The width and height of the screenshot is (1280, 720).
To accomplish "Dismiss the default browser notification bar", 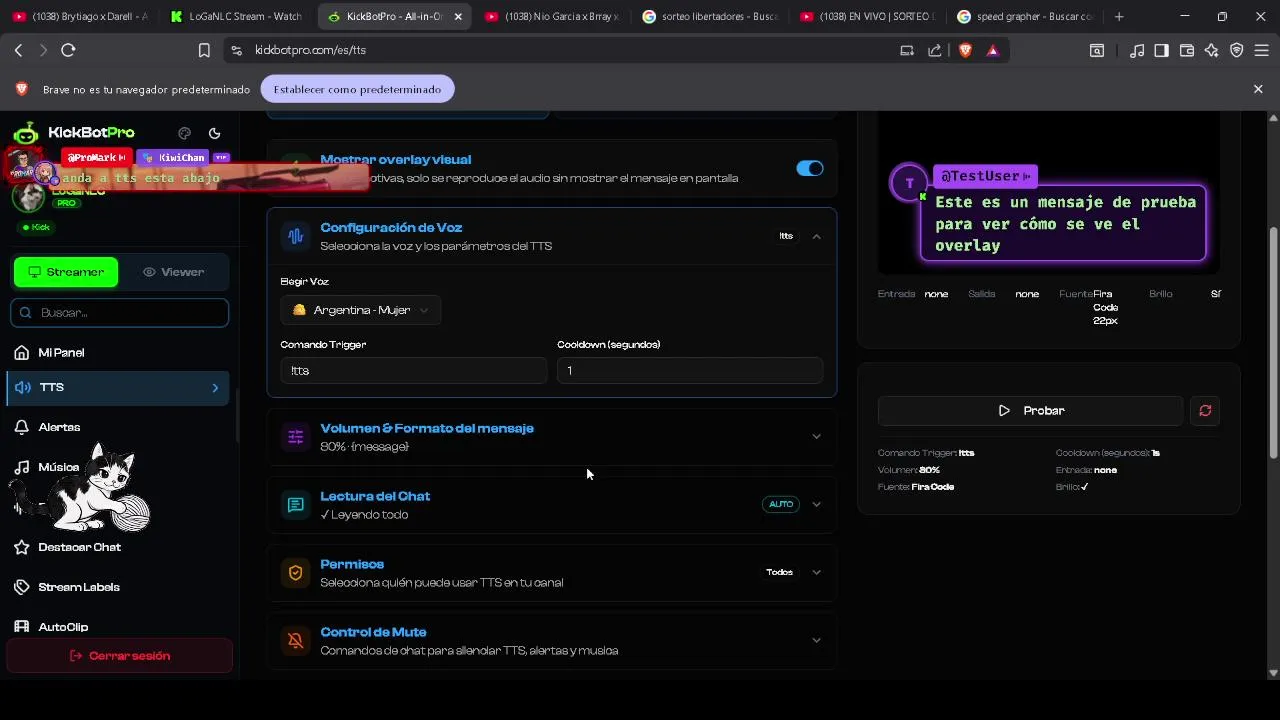I will [1258, 89].
